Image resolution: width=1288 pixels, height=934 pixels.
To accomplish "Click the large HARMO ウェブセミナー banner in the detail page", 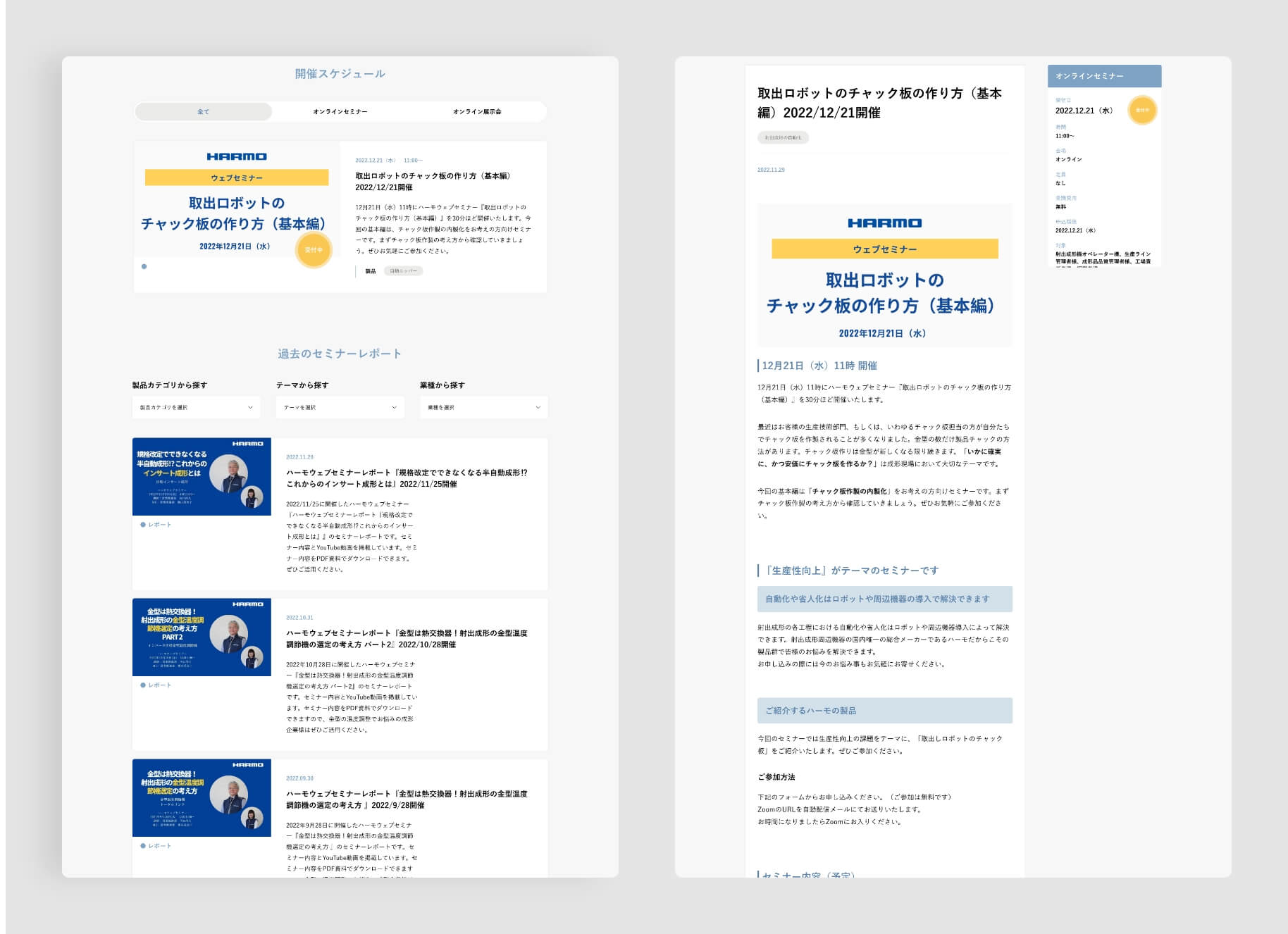I will coord(885,275).
